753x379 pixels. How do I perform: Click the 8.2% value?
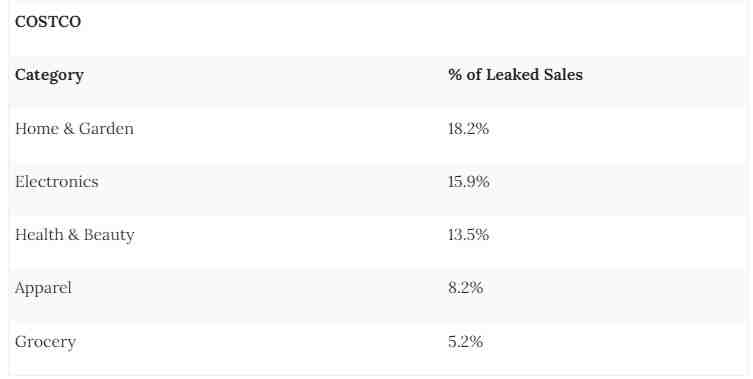[465, 288]
